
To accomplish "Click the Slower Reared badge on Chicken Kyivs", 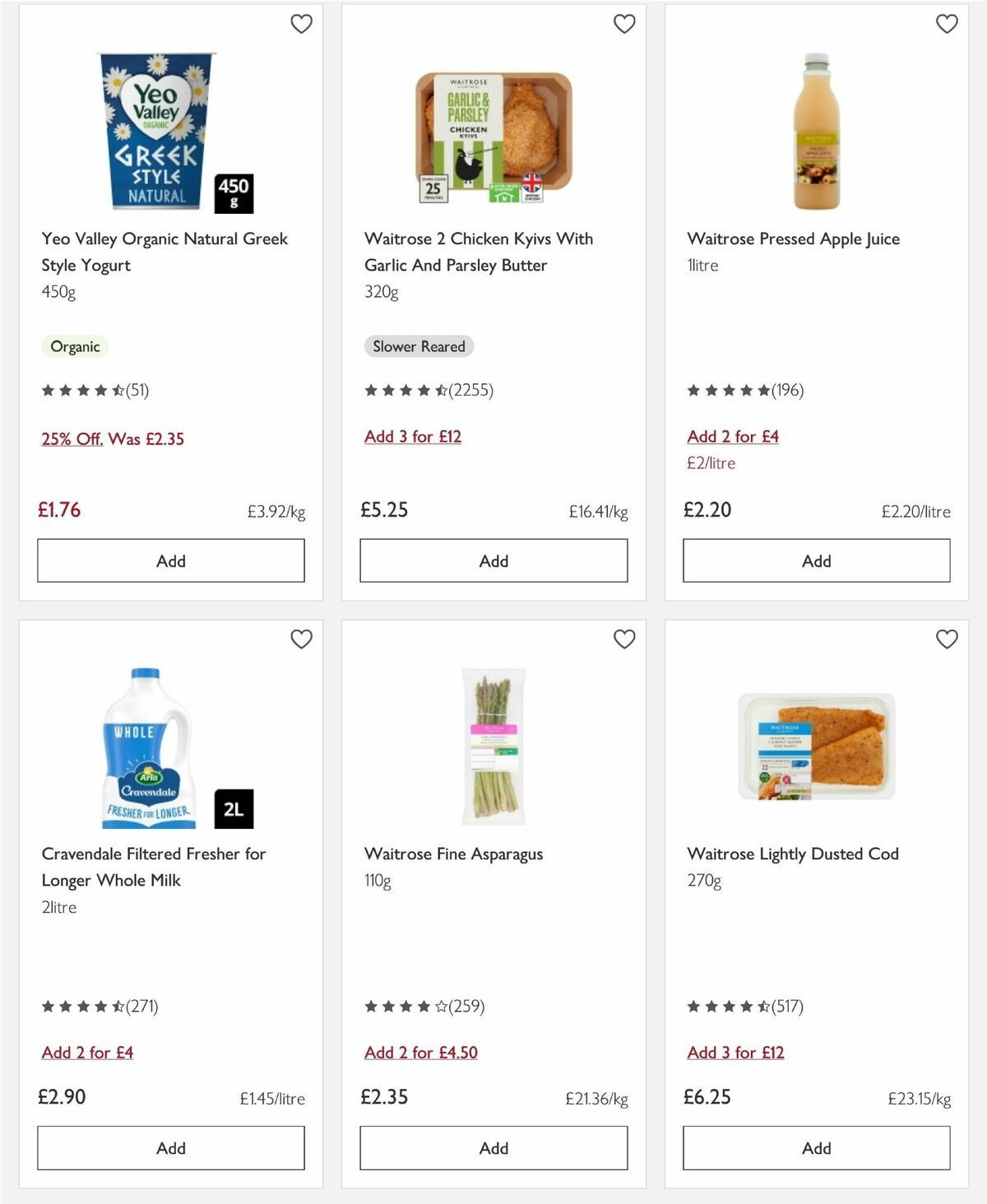I will point(419,346).
